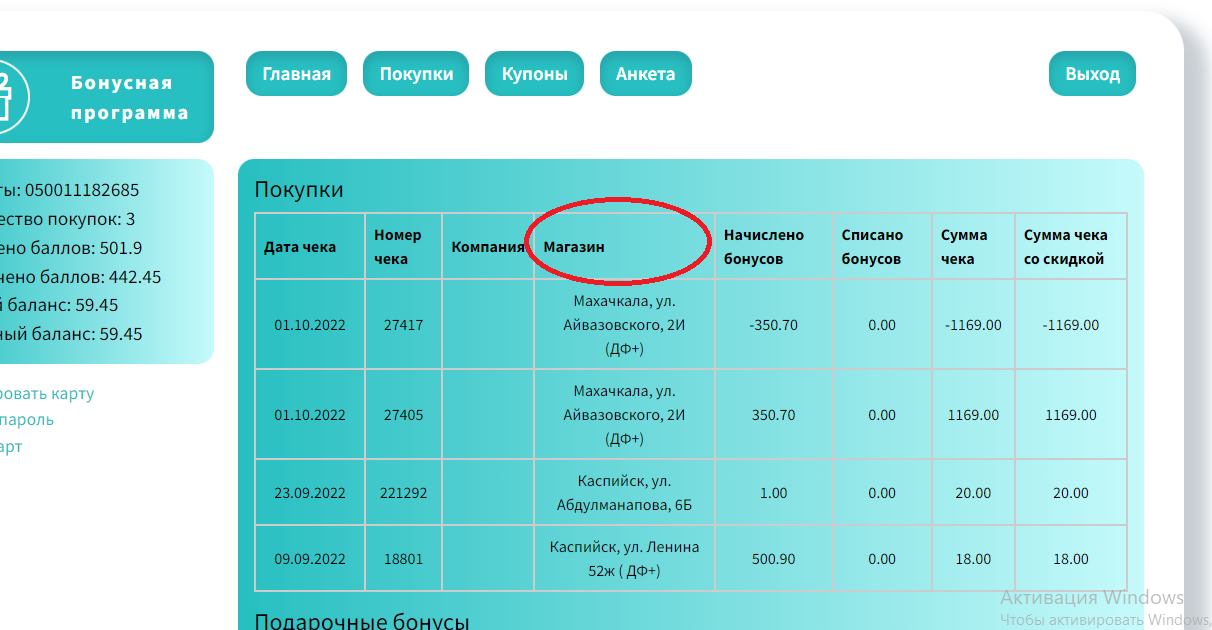Open the Покупки section
This screenshot has width=1212, height=630.
(x=416, y=74)
